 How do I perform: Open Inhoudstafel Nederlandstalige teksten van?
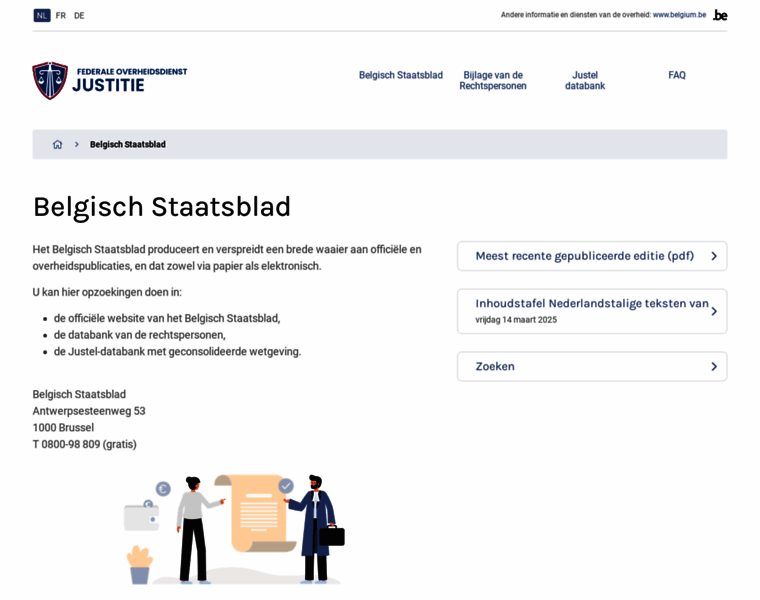coord(592,311)
